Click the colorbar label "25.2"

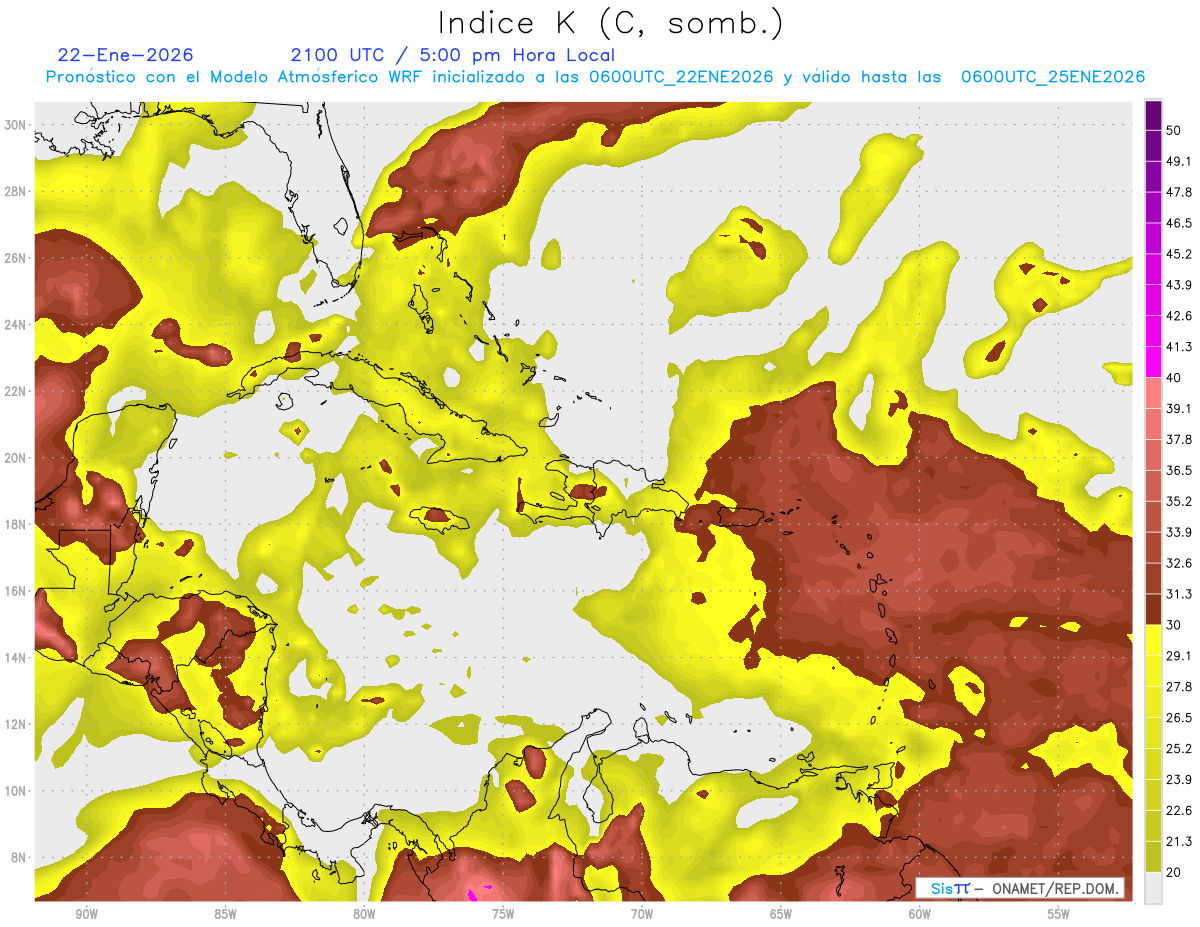click(1179, 748)
